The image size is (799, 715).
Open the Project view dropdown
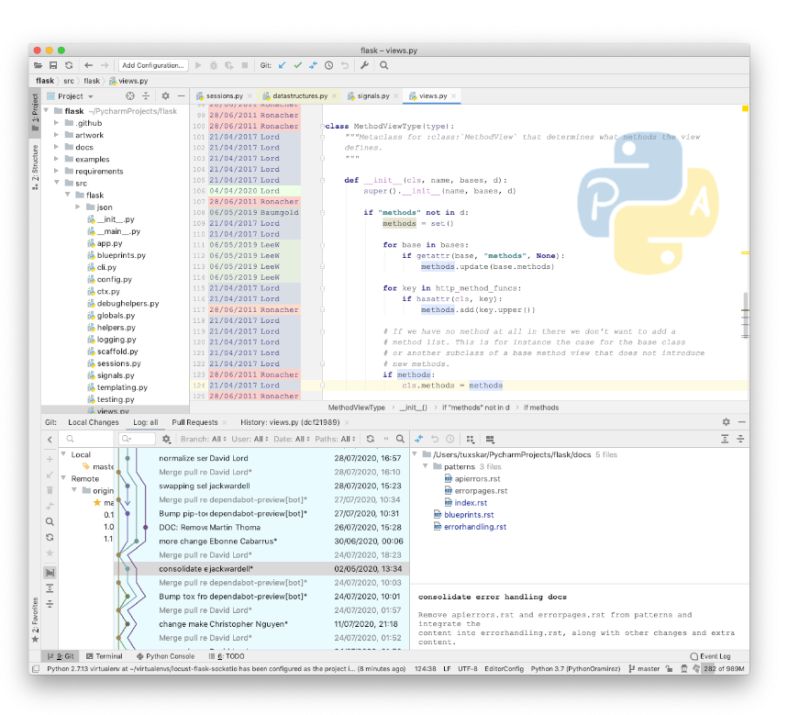point(74,96)
